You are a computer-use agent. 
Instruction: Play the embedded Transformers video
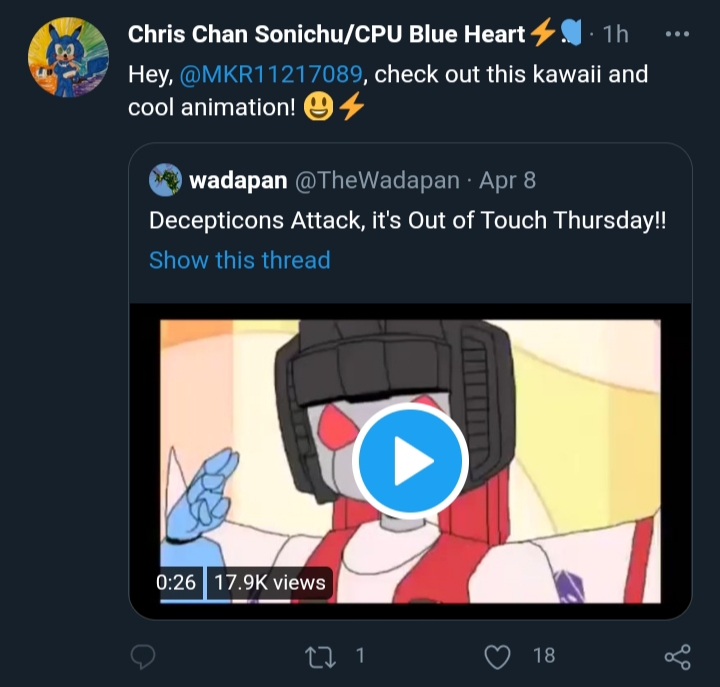tap(410, 461)
